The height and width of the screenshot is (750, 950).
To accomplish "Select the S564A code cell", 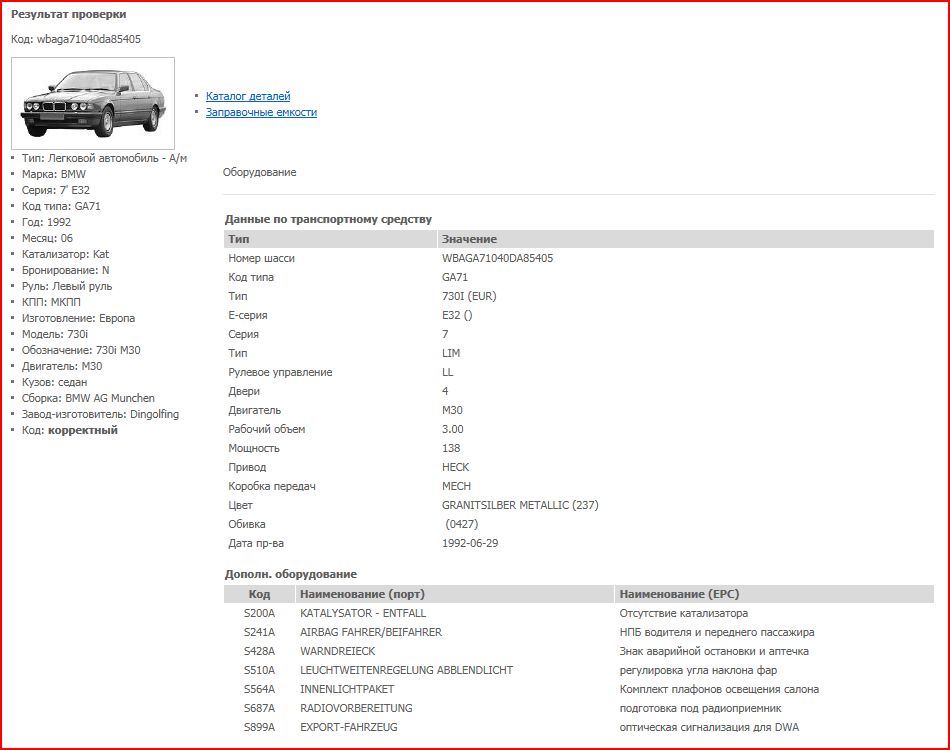I will [259, 689].
